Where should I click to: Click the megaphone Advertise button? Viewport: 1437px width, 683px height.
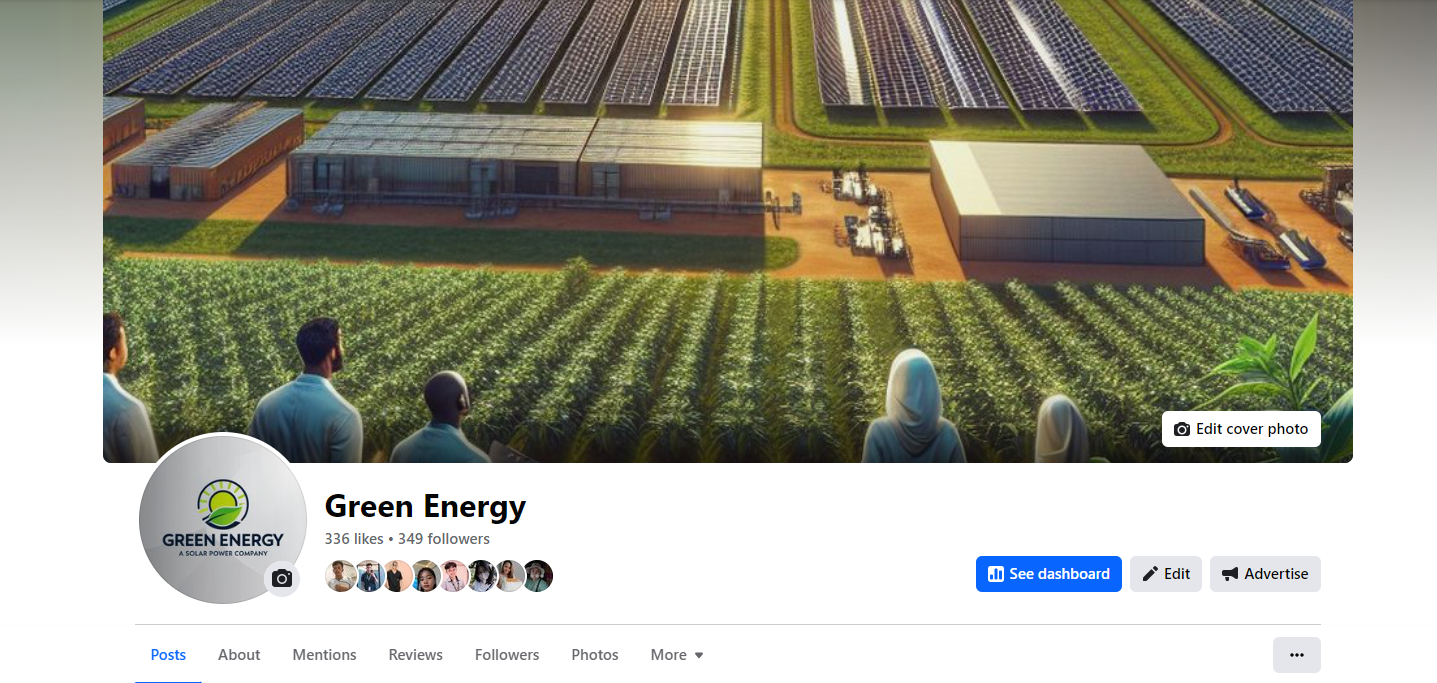[x=1265, y=574]
